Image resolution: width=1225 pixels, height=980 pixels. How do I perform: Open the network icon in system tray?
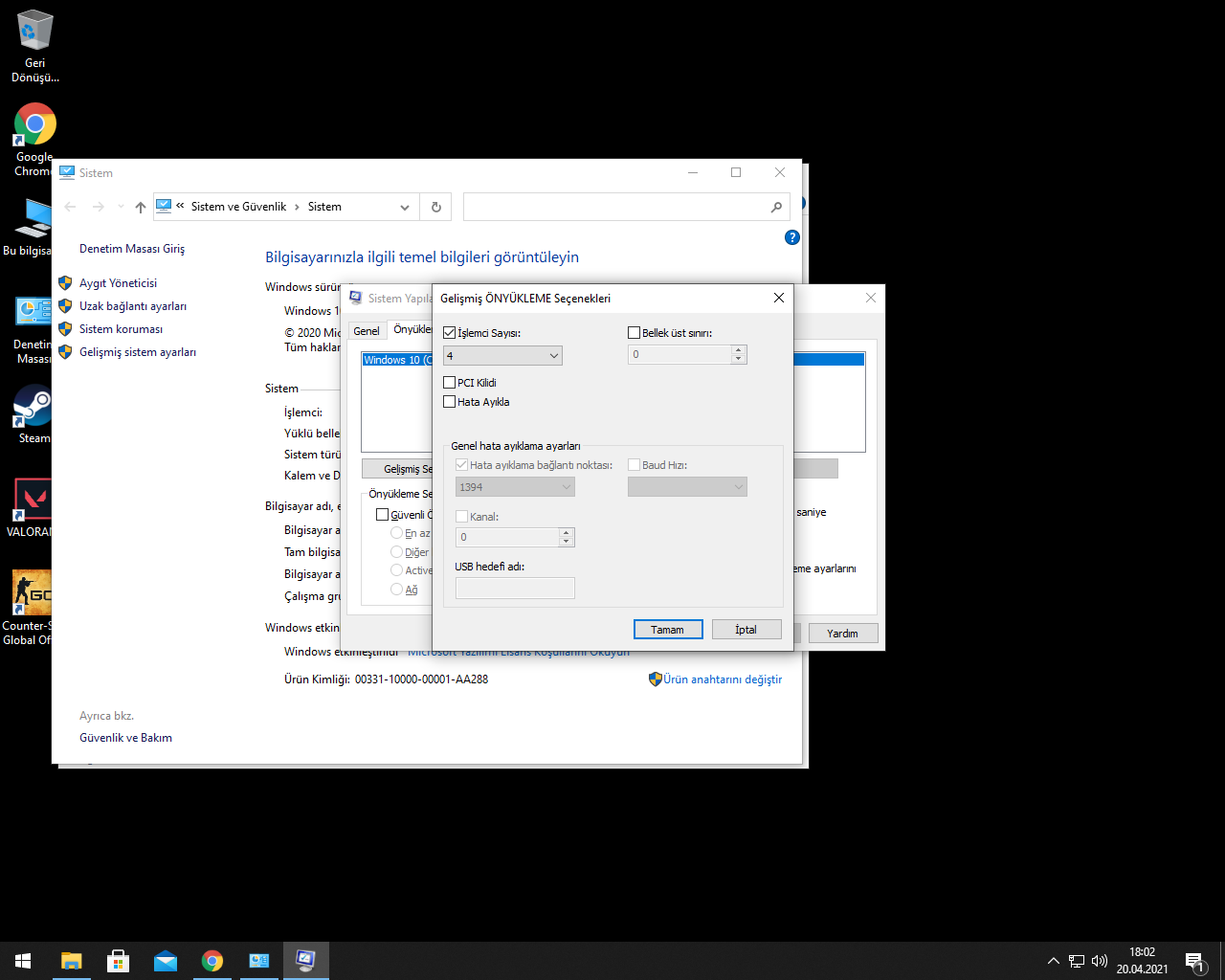(x=1077, y=961)
